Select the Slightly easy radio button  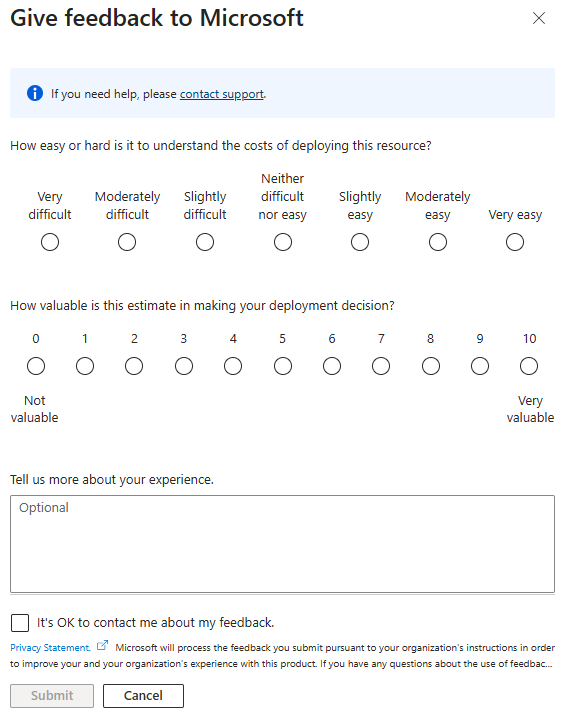[x=360, y=242]
